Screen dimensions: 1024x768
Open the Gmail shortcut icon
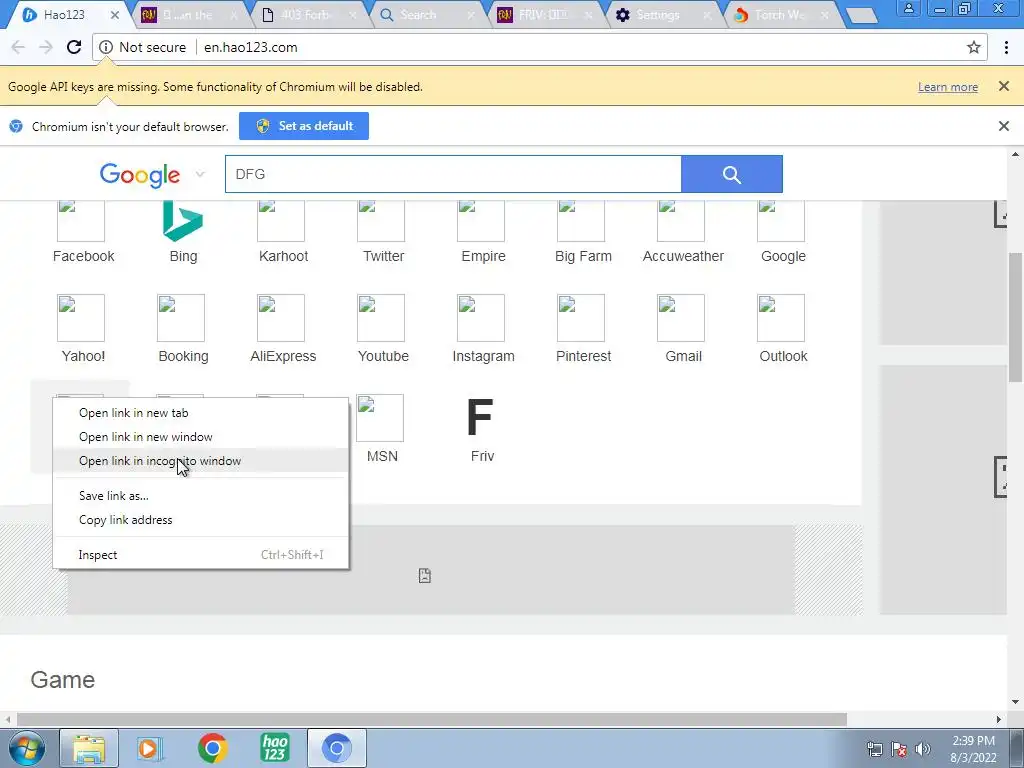[x=680, y=318]
